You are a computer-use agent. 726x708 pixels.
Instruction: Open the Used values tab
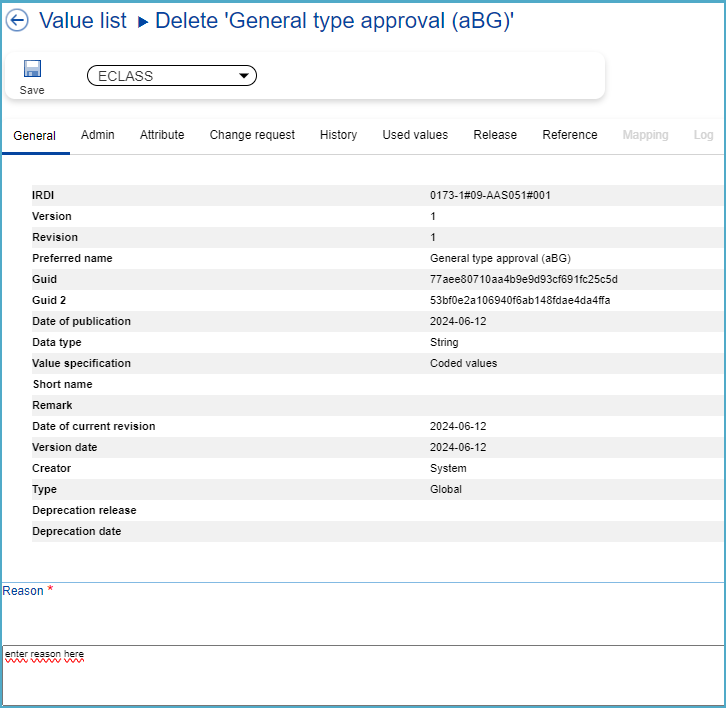pos(415,135)
